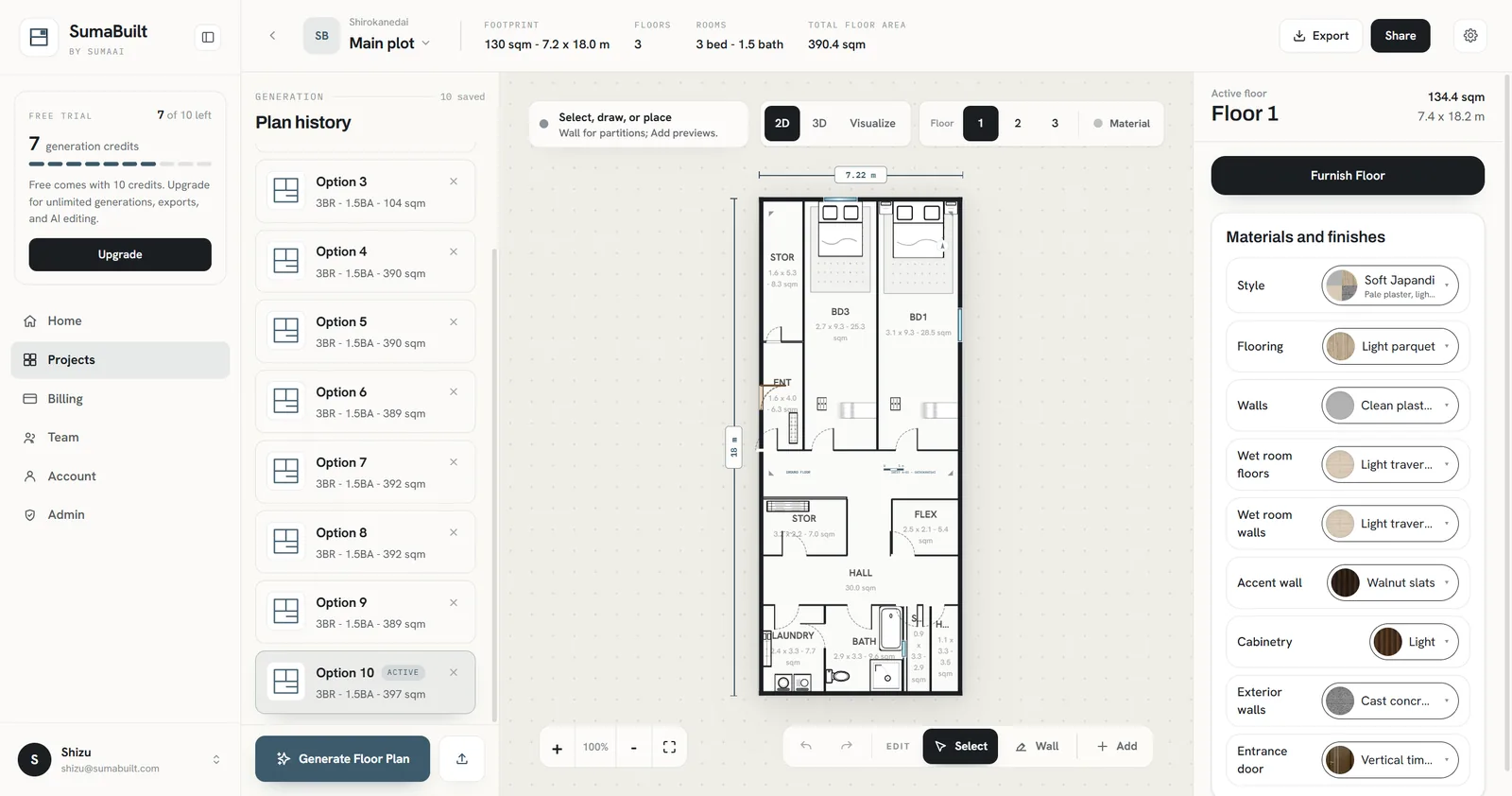
Task: Open Cabinetry Light dropdown
Action: point(1414,642)
